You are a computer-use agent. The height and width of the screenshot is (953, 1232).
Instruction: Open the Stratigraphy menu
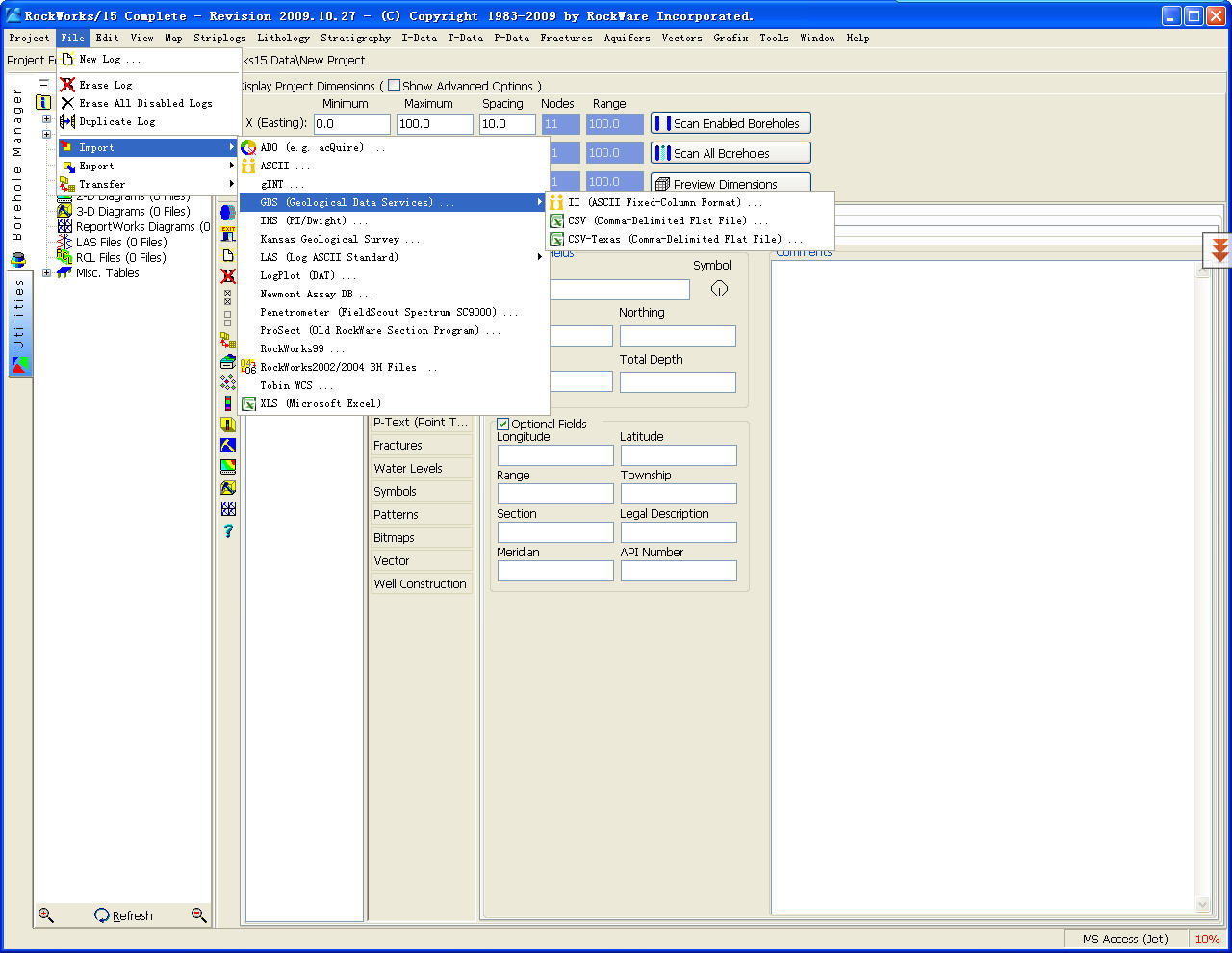355,38
